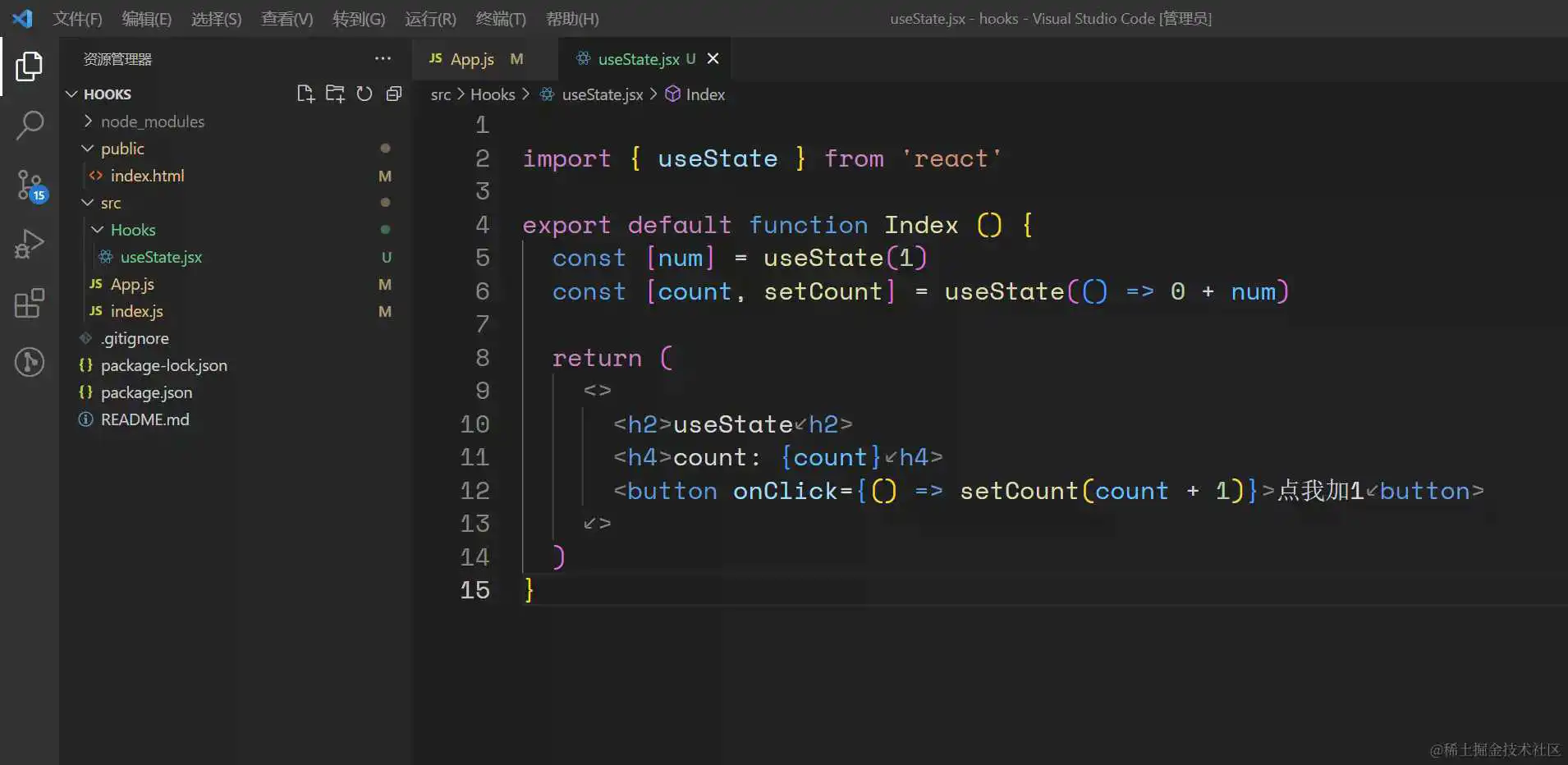Open index.js from the explorer tree
The height and width of the screenshot is (765, 1568).
tap(136, 310)
